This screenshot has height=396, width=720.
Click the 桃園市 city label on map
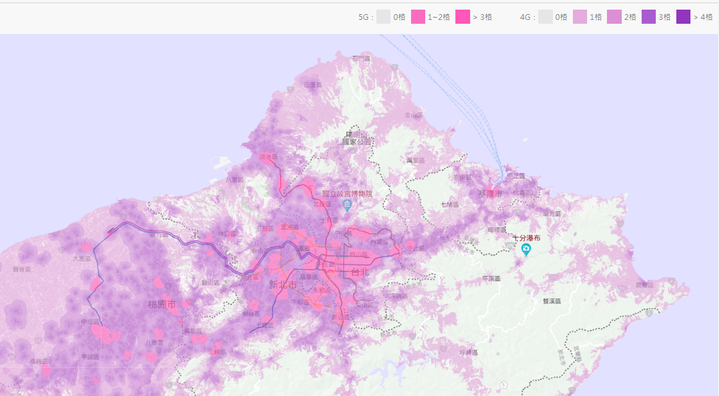pyautogui.click(x=162, y=304)
